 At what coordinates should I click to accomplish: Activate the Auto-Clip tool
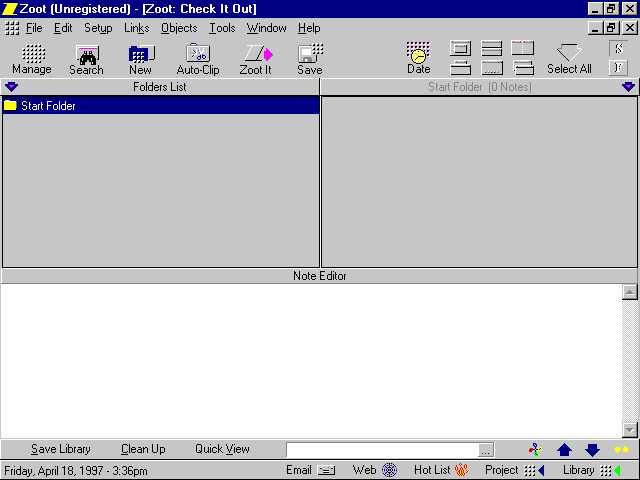click(x=197, y=54)
